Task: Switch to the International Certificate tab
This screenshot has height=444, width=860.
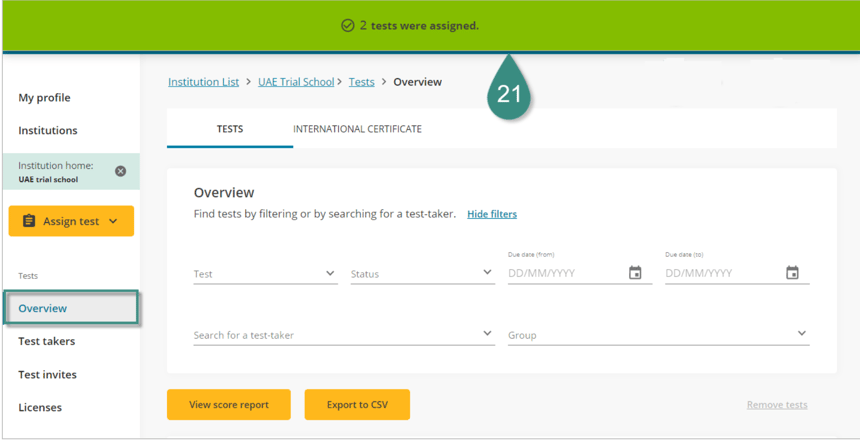Action: [357, 129]
